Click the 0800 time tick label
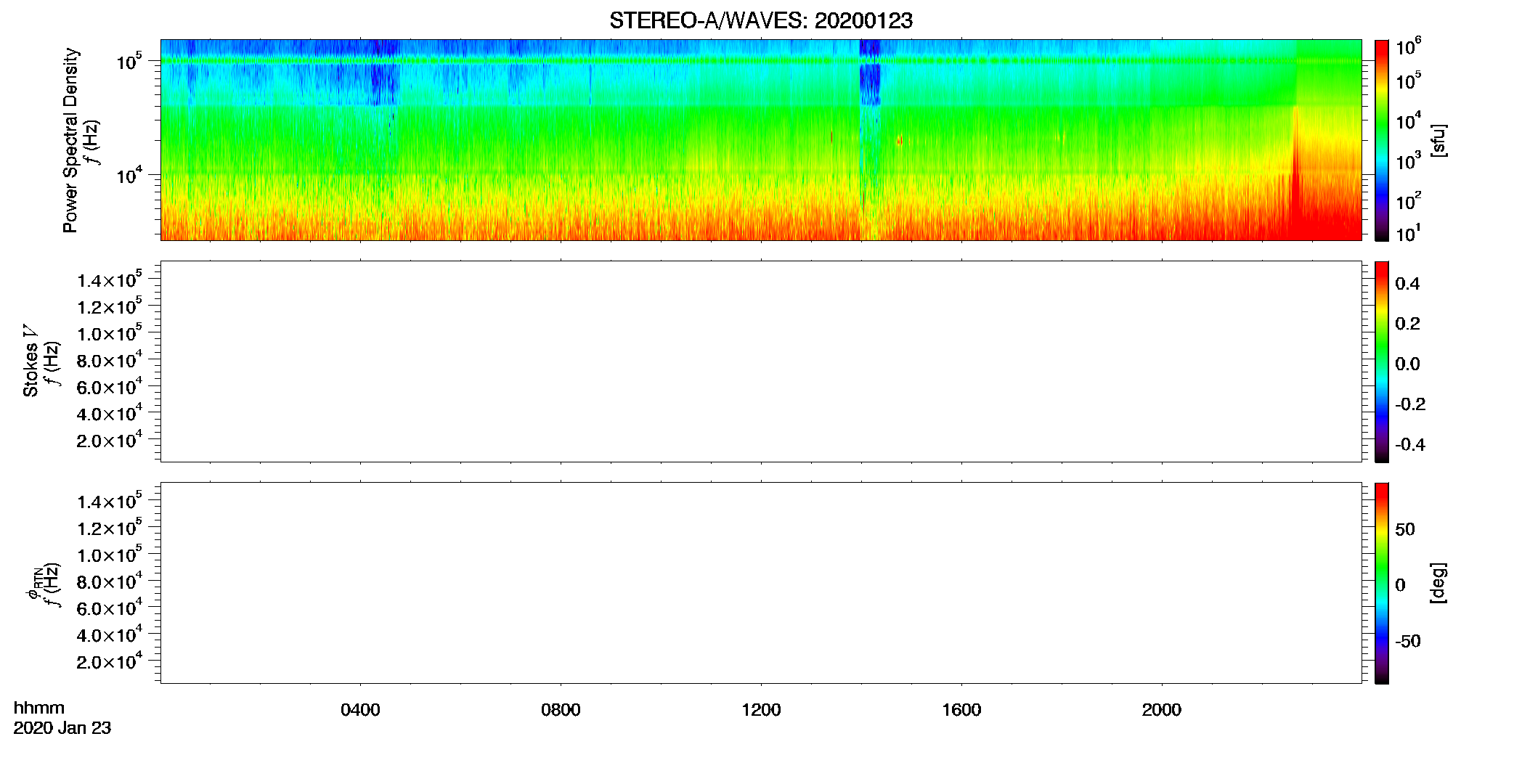The width and height of the screenshot is (1522, 784). [x=561, y=710]
